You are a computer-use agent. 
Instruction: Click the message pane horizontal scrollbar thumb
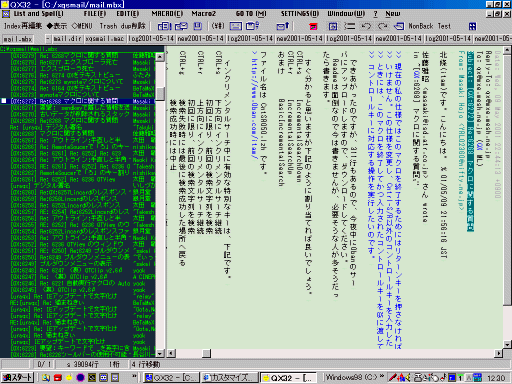(x=207, y=353)
